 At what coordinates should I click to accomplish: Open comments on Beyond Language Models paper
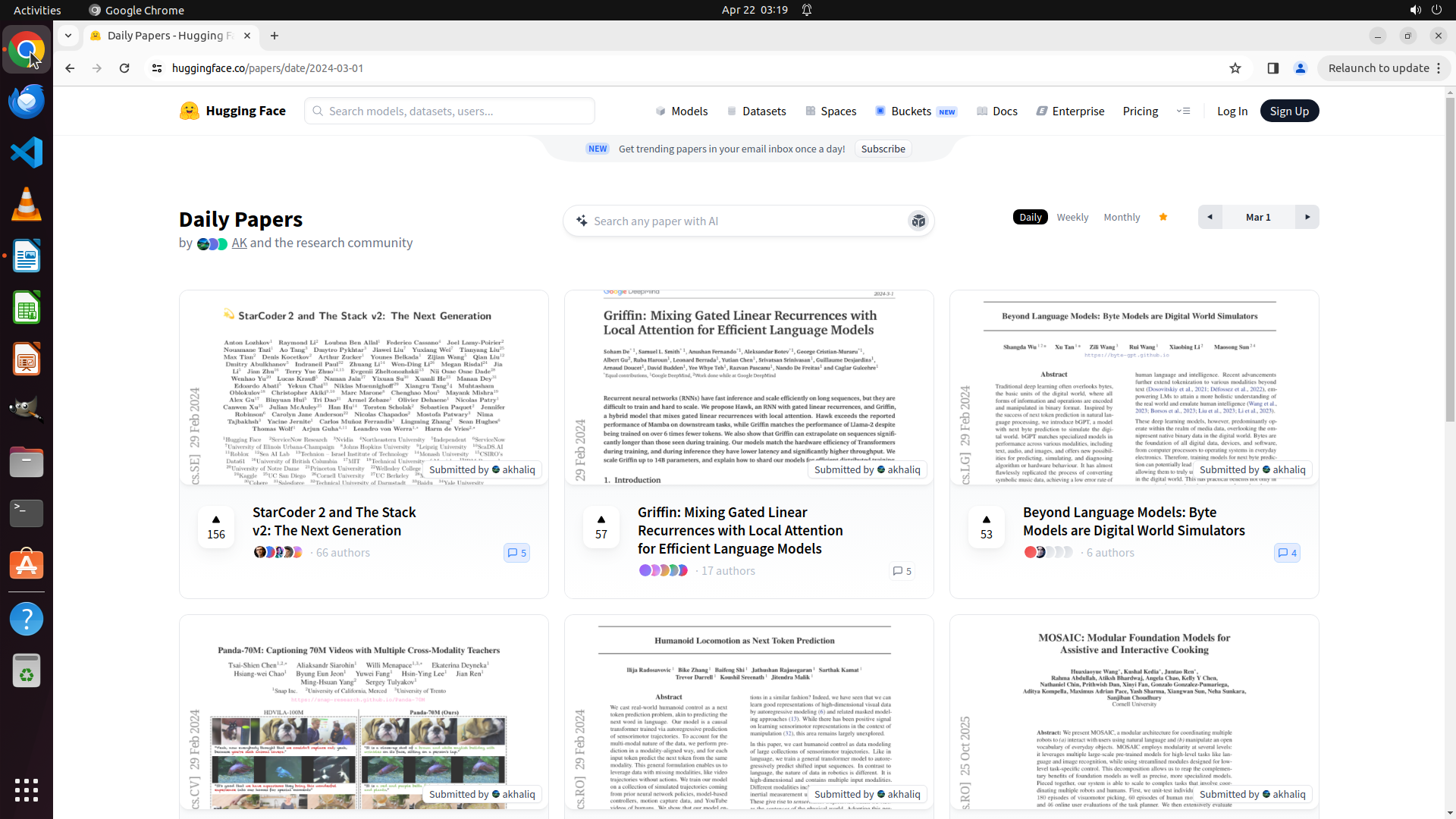pos(1287,553)
